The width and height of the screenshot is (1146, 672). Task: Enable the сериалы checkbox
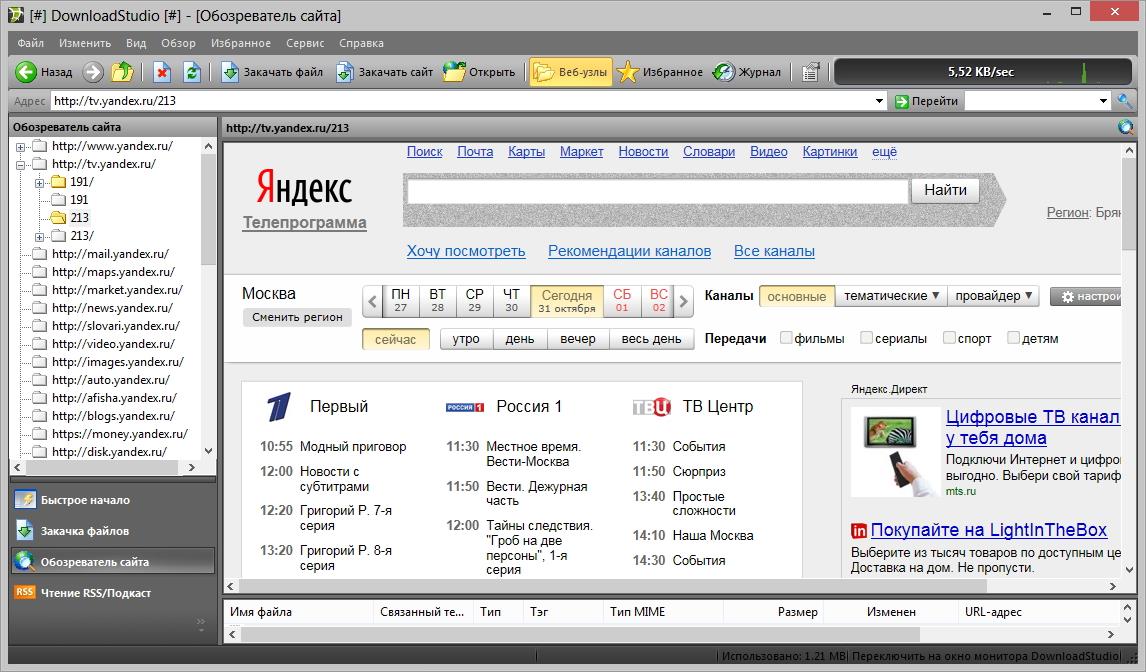tap(866, 338)
